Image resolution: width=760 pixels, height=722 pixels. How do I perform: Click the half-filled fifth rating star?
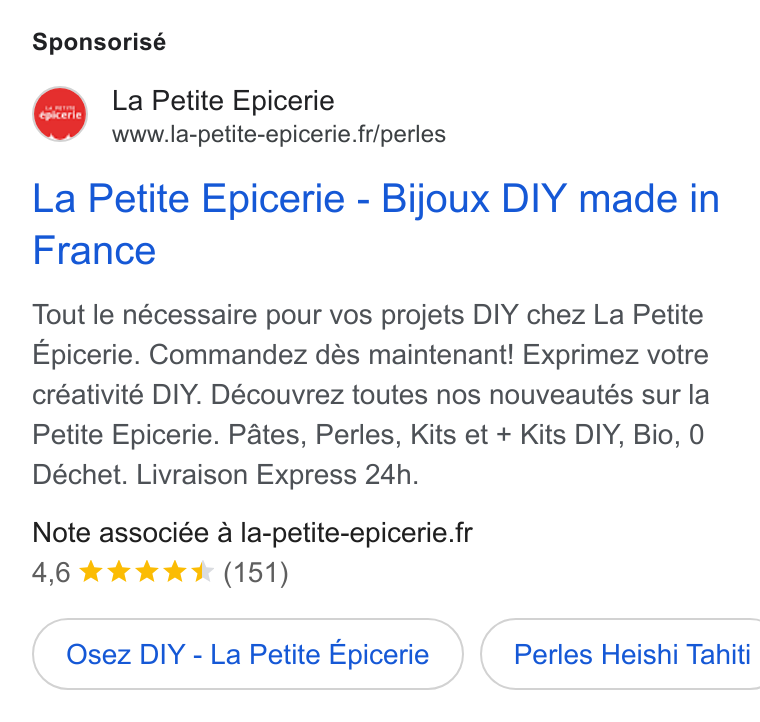click(x=203, y=572)
